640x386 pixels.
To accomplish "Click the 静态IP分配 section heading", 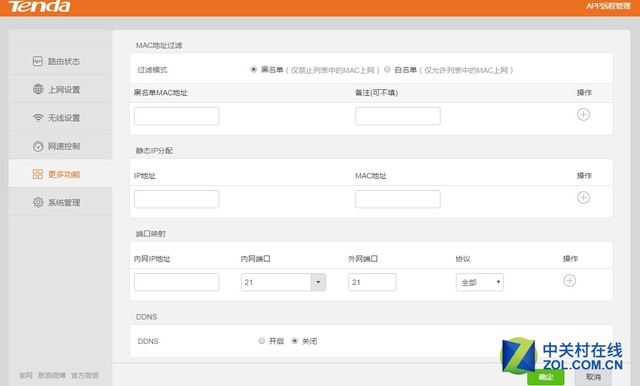I will [x=154, y=151].
